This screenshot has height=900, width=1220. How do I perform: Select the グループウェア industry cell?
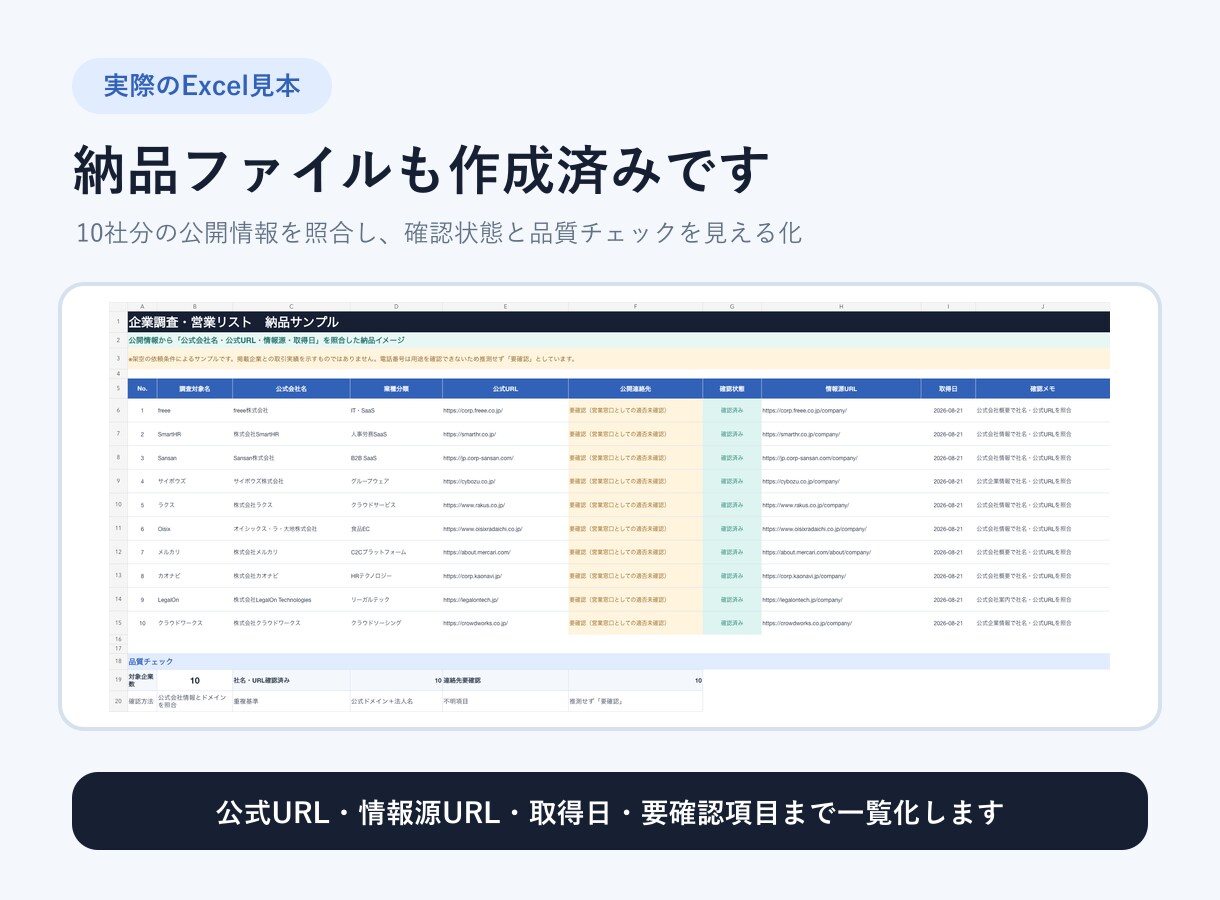click(396, 481)
